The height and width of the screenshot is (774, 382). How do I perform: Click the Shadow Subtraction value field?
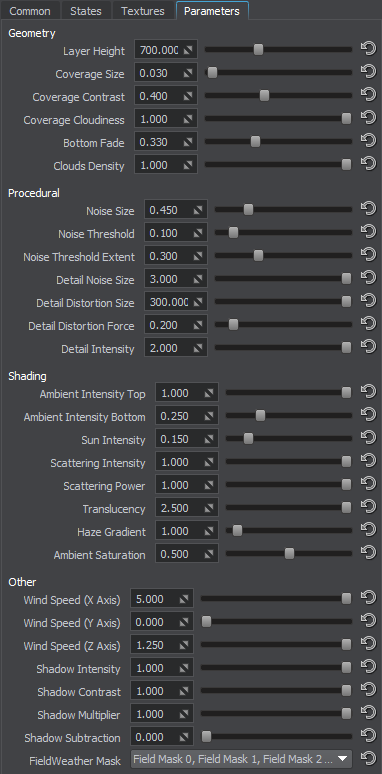(x=162, y=737)
